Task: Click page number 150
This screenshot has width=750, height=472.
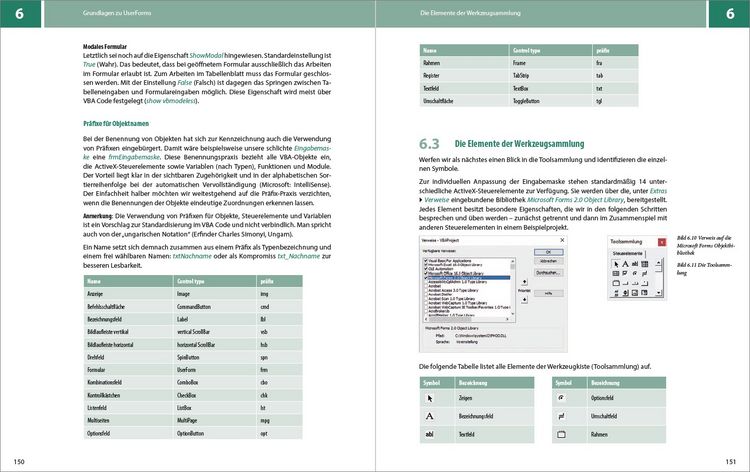Action: [19, 461]
